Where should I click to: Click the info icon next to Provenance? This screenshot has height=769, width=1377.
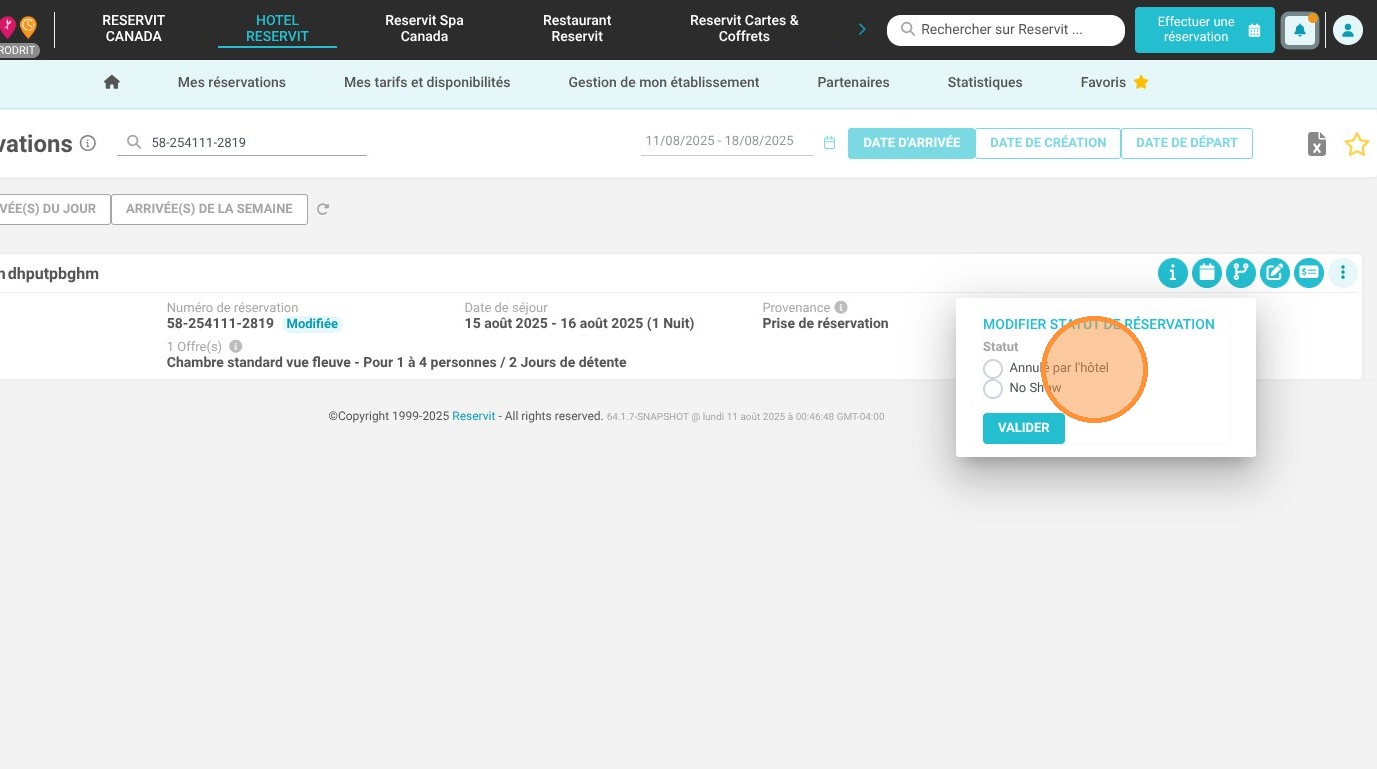point(841,307)
